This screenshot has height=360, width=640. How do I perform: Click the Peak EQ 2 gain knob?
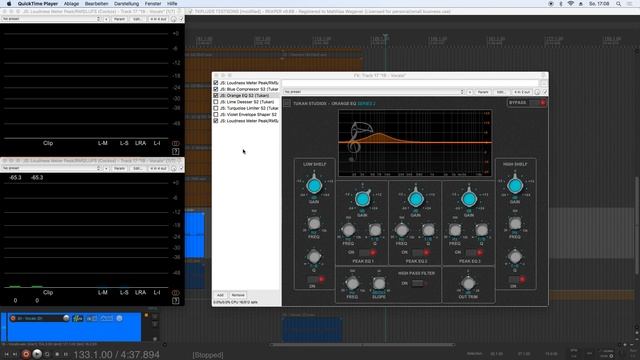[416, 199]
